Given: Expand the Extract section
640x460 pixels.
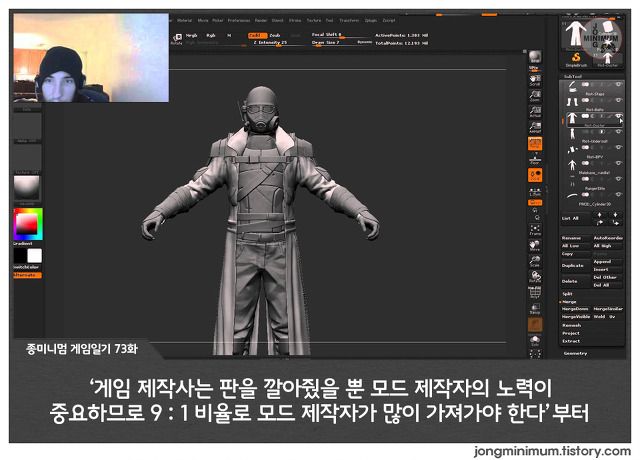Looking at the screenshot, I should (571, 341).
